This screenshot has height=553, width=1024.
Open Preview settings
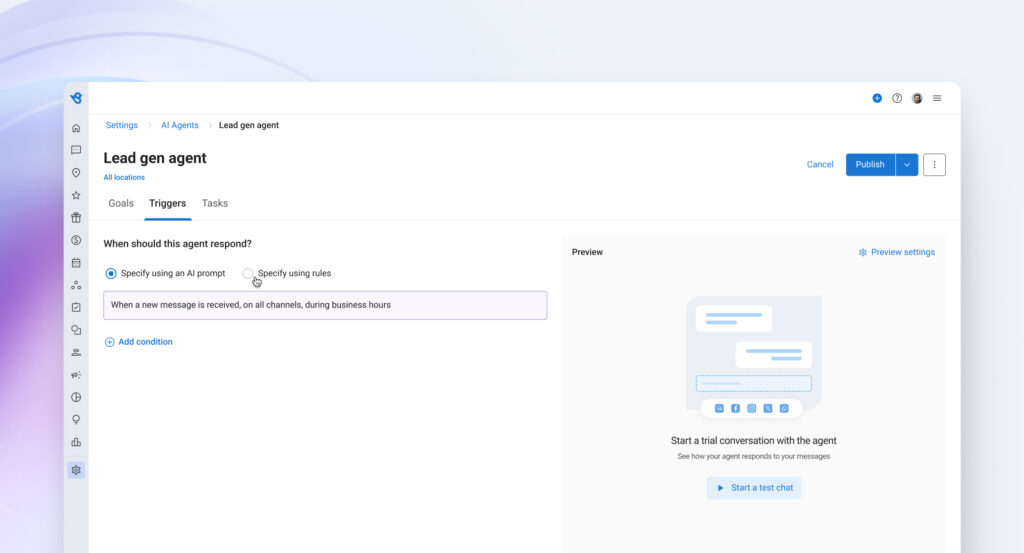[x=903, y=252]
